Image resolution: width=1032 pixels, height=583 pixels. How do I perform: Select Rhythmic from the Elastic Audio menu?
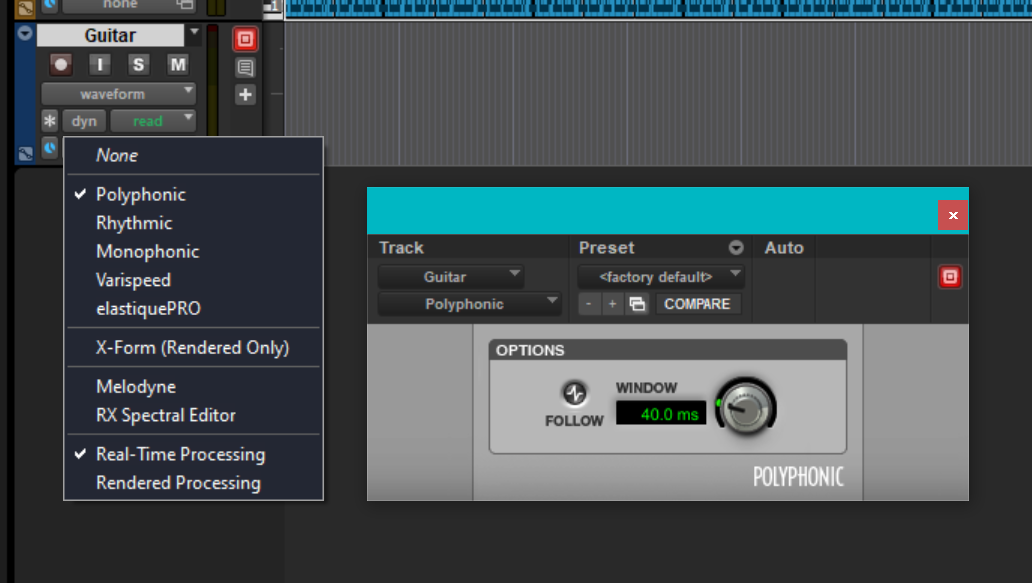click(x=134, y=223)
